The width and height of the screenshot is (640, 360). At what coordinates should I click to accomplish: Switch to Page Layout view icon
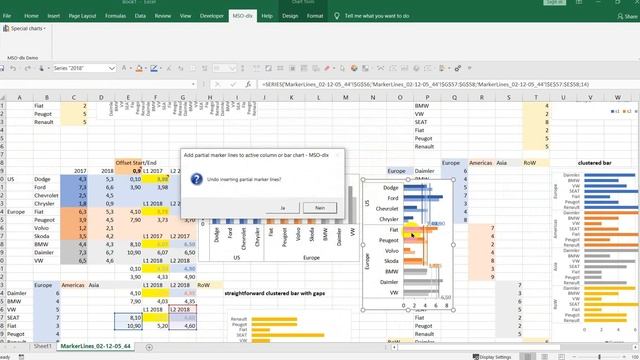point(544,357)
